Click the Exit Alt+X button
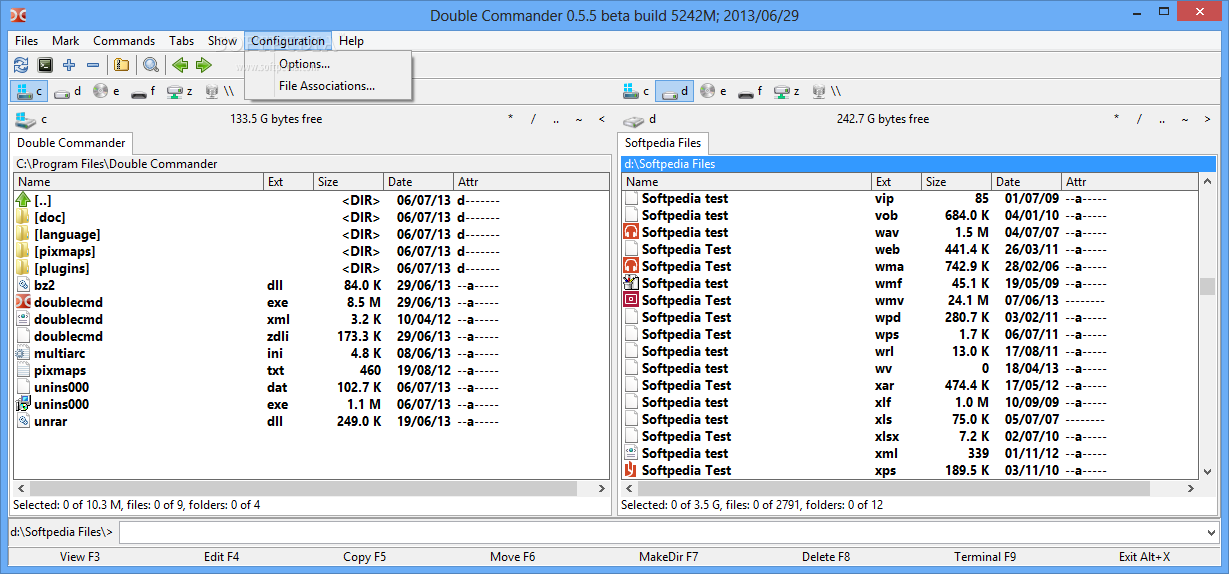This screenshot has width=1229, height=574. 1145,557
